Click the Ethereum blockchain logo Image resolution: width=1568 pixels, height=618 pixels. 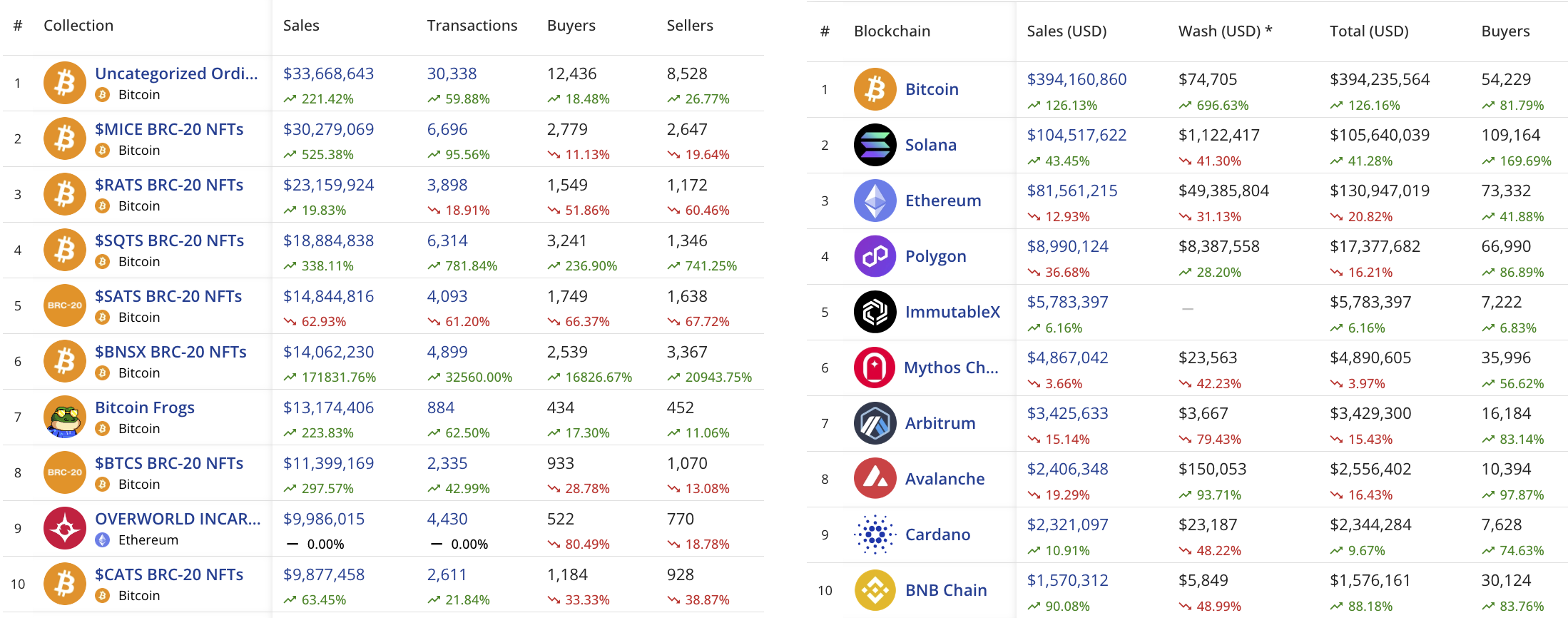[875, 201]
